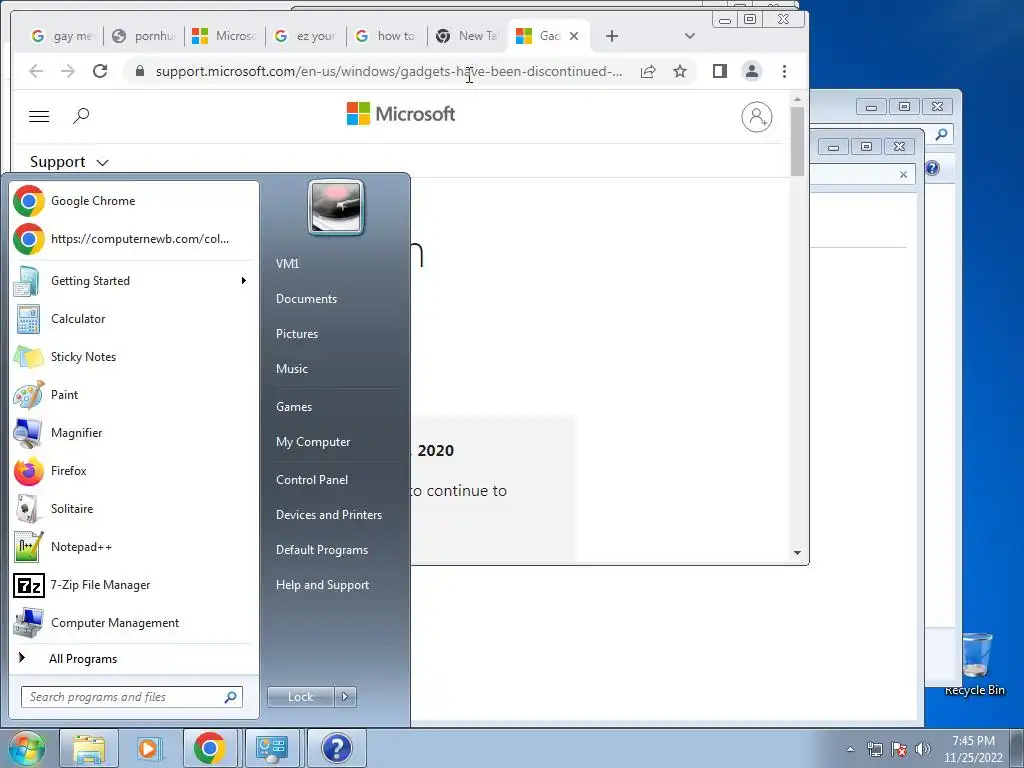Share this page icon in address bar

click(x=648, y=71)
